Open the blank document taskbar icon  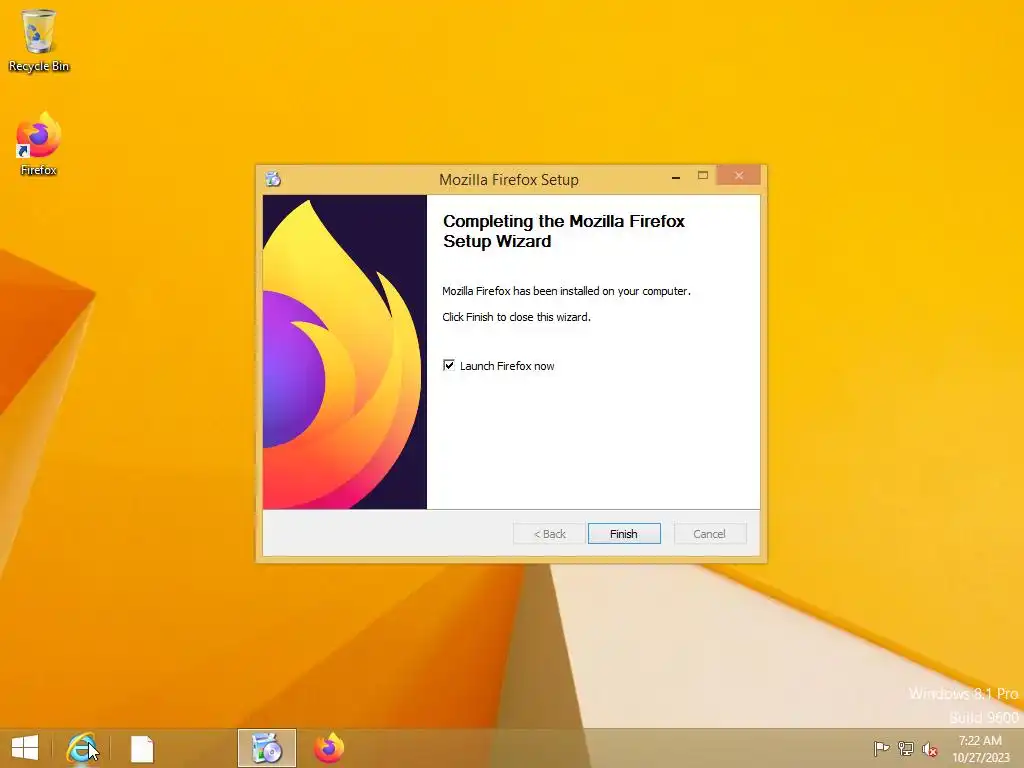(x=142, y=748)
